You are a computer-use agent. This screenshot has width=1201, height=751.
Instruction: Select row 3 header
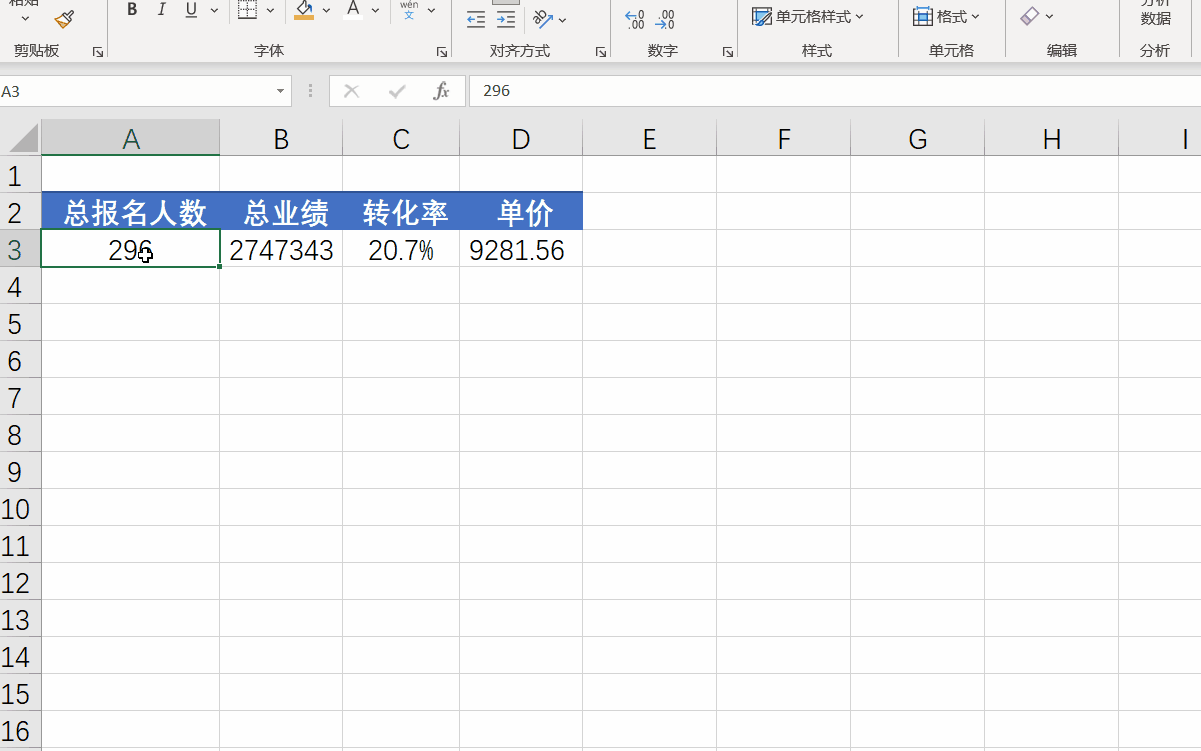click(x=20, y=249)
